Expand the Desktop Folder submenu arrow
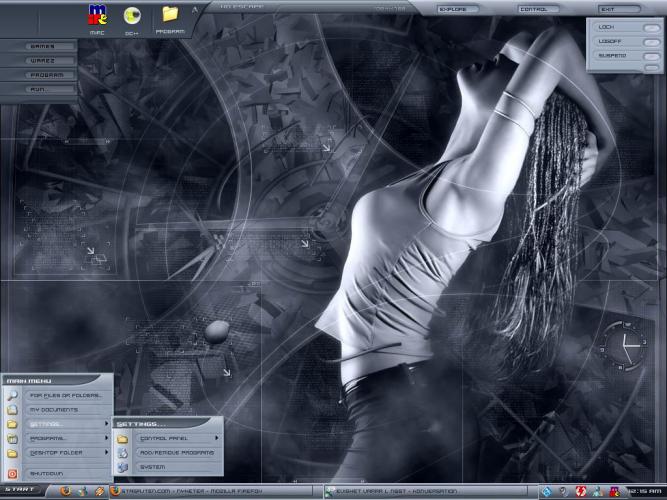 (106, 453)
